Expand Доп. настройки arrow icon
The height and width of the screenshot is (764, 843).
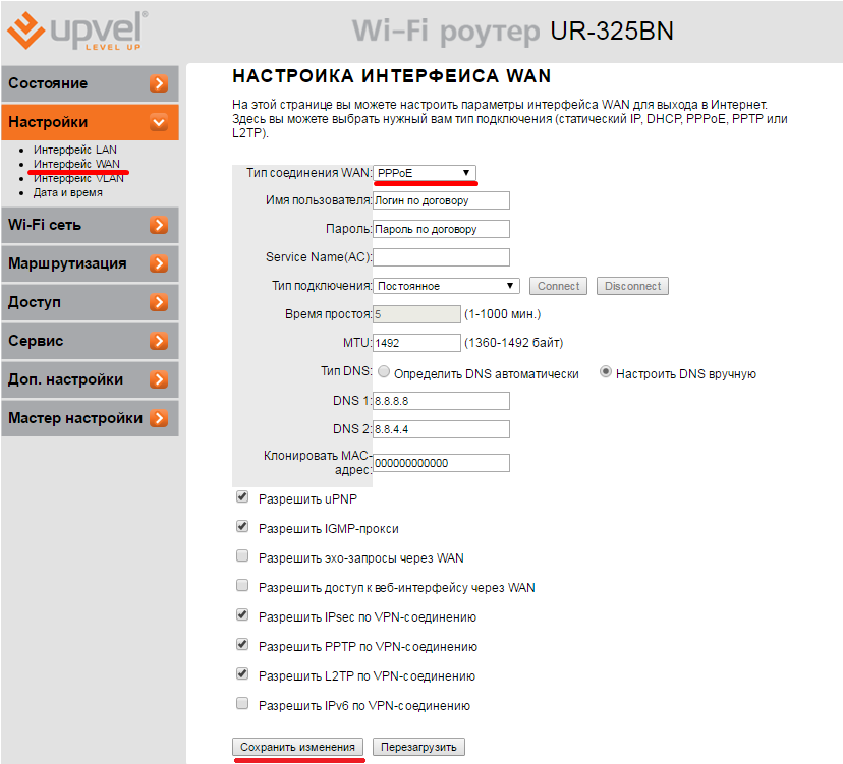click(158, 380)
